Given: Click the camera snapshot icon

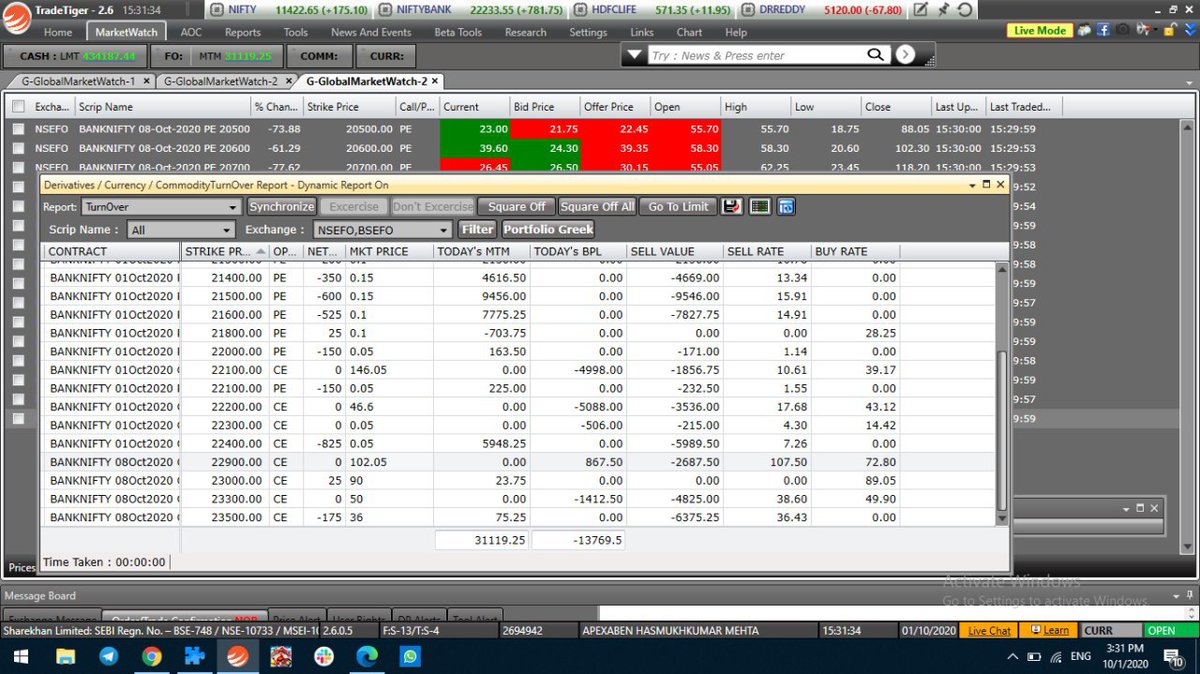Looking at the screenshot, I should click(x=1122, y=31).
